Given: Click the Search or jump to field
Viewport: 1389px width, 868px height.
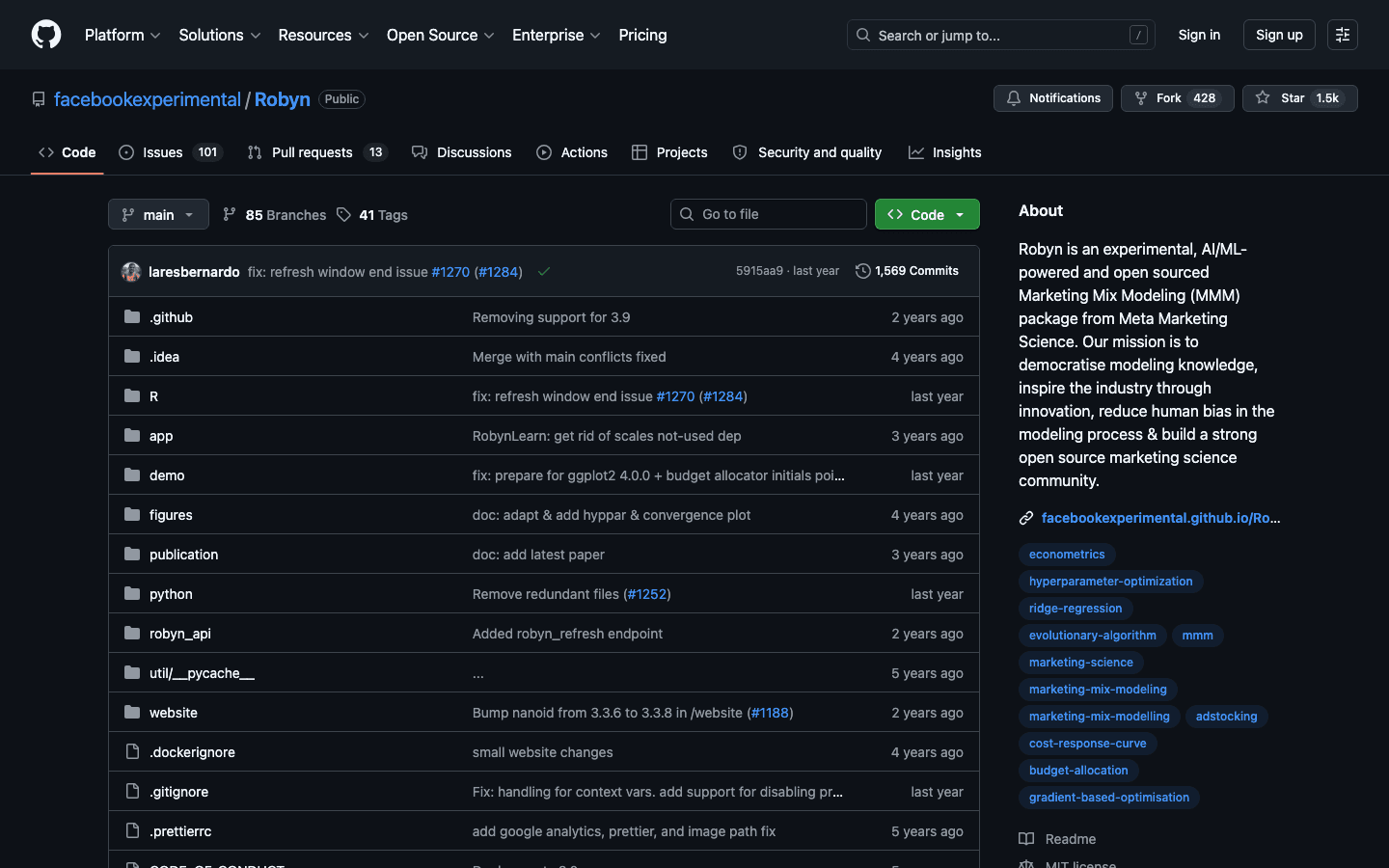Looking at the screenshot, I should point(1000,35).
